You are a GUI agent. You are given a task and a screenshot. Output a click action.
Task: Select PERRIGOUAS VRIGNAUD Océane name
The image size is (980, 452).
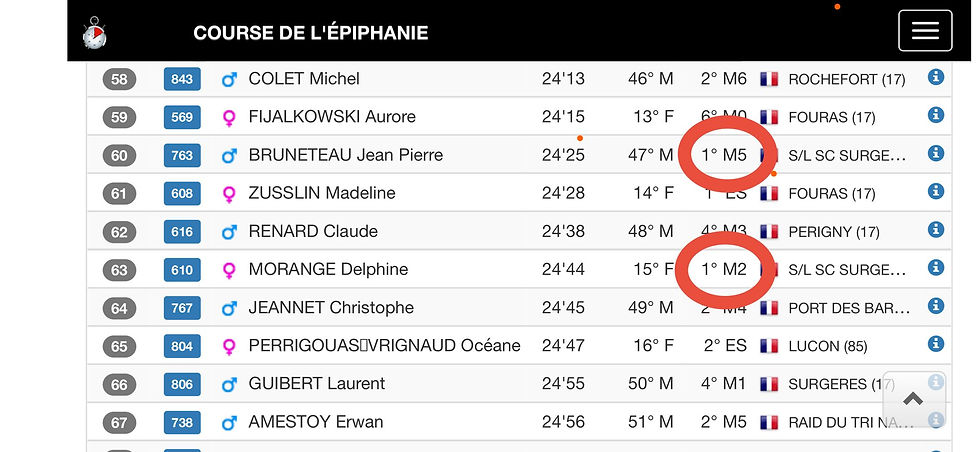[384, 346]
